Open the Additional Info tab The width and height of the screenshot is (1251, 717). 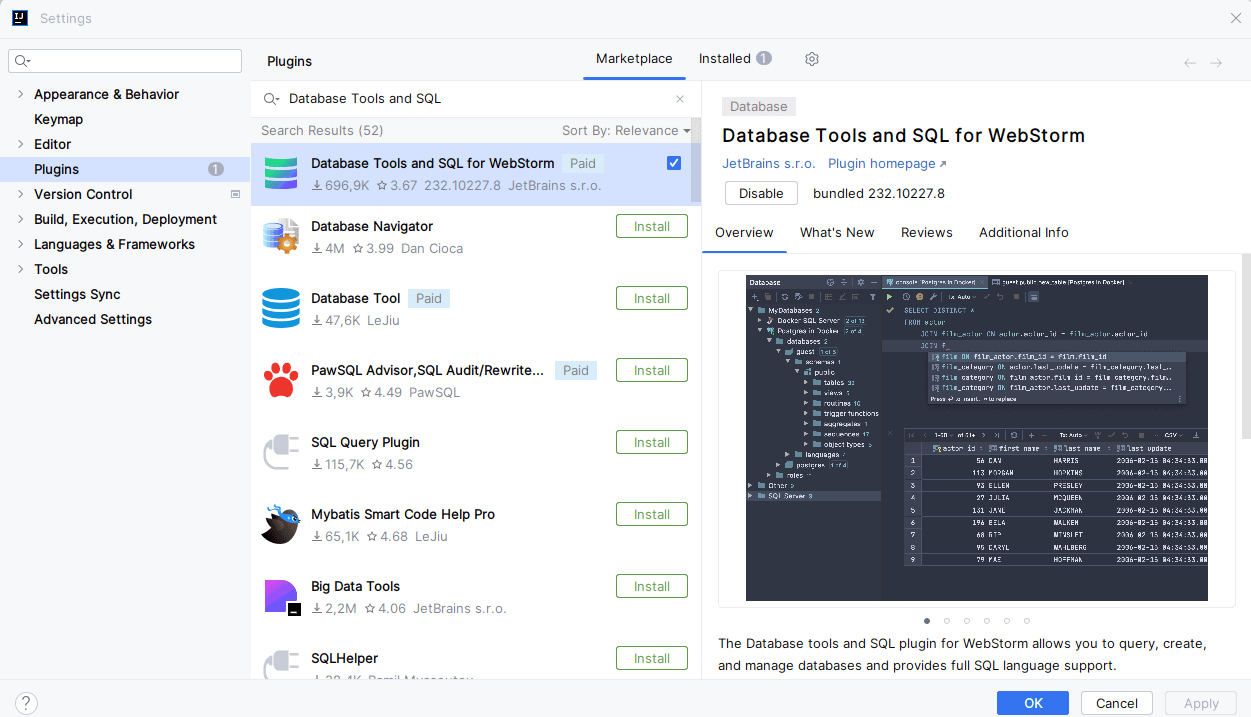1024,232
